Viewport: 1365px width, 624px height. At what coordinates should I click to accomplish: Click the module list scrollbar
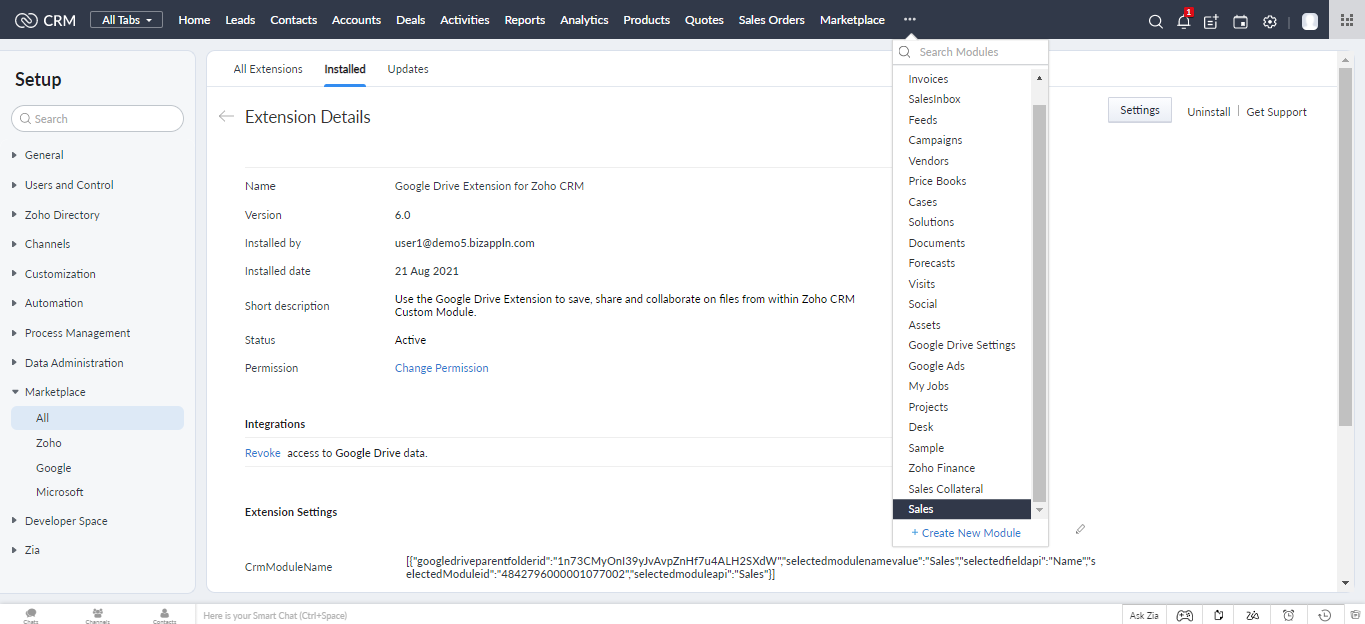tap(1039, 300)
